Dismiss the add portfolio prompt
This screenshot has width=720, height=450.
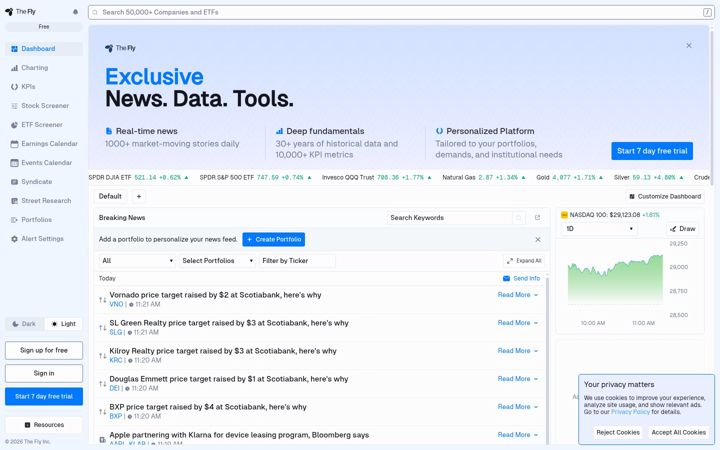(538, 239)
